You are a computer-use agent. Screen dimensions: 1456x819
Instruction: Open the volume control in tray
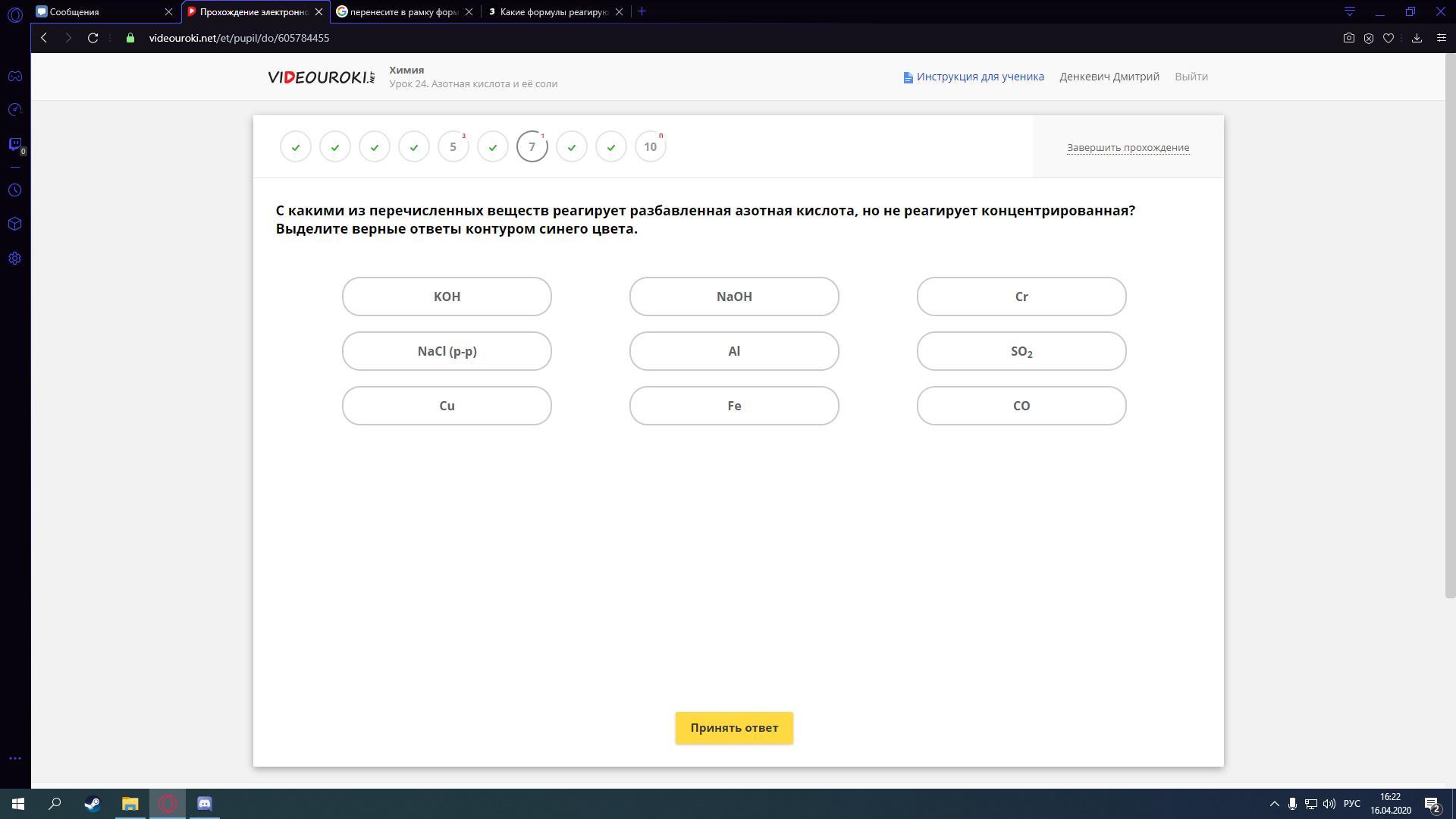(1329, 804)
